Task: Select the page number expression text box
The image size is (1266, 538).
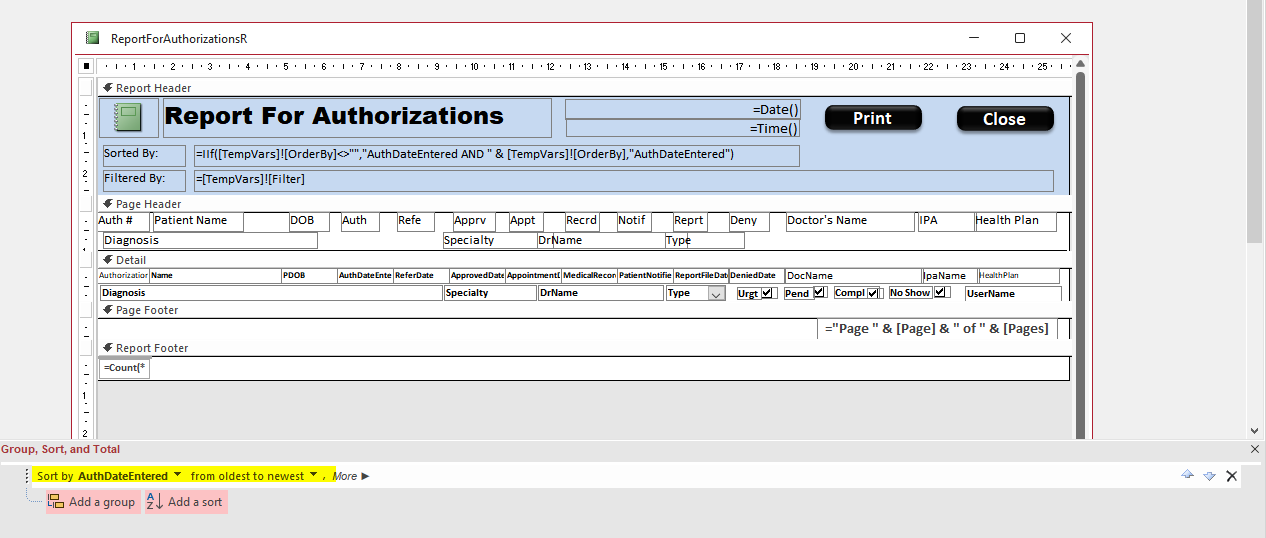Action: tap(938, 328)
